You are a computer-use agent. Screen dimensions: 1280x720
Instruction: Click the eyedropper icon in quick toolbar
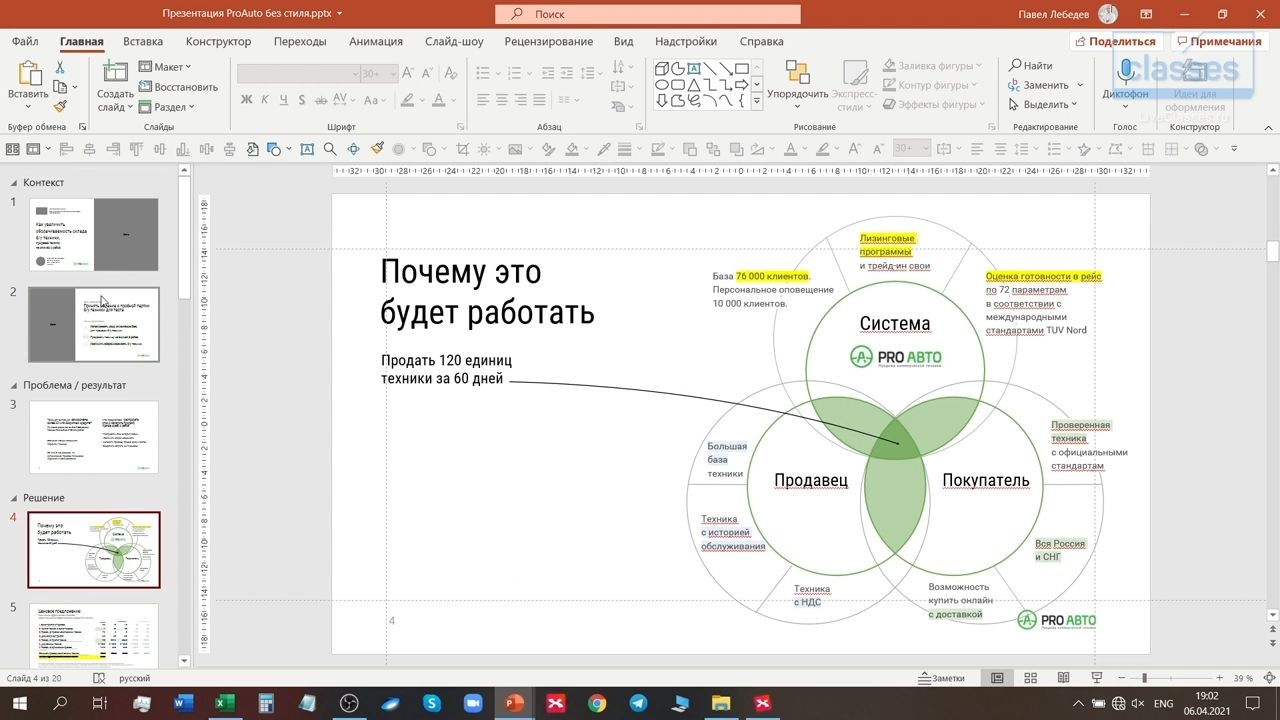point(603,149)
